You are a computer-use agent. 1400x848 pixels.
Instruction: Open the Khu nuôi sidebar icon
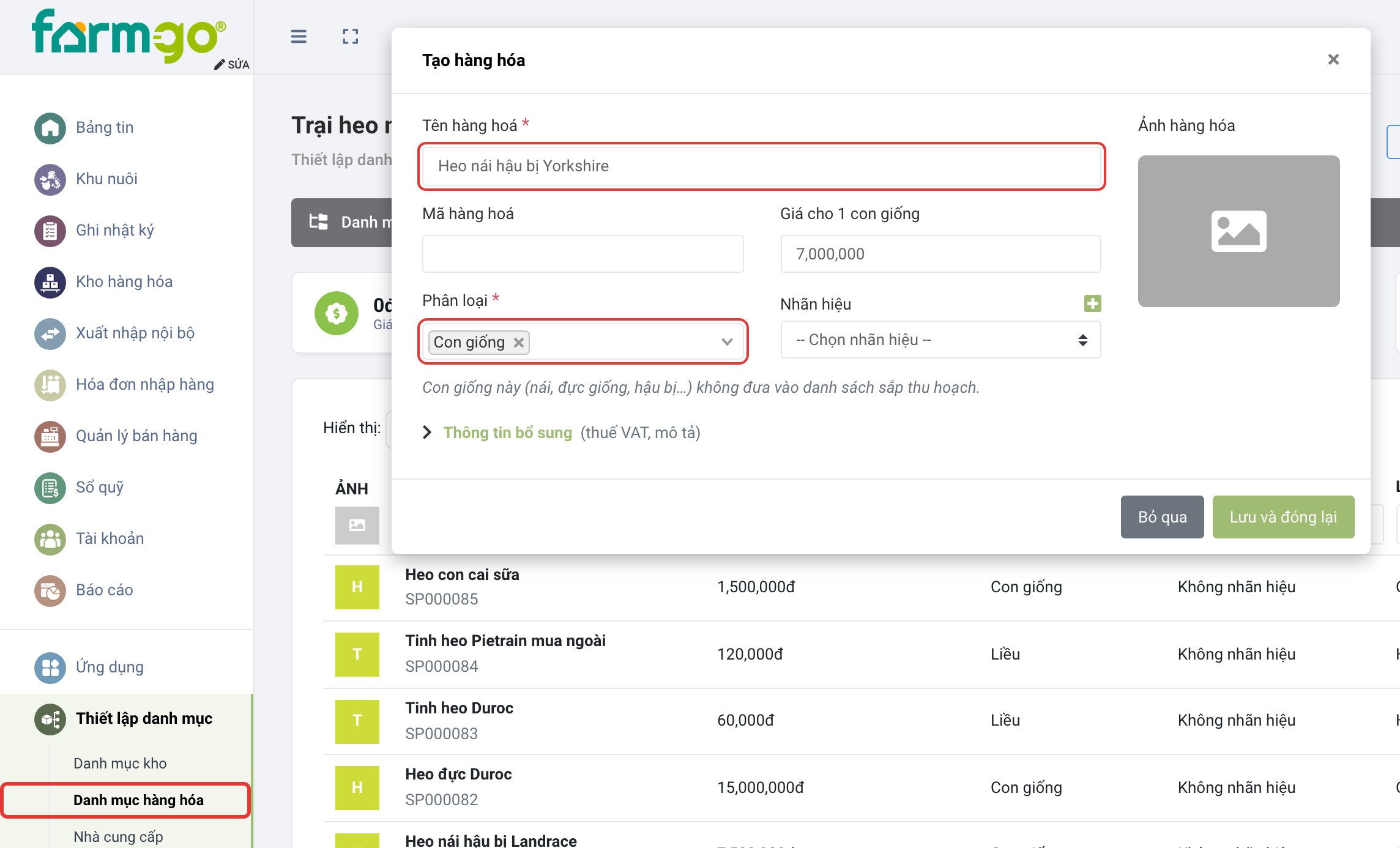coord(50,179)
